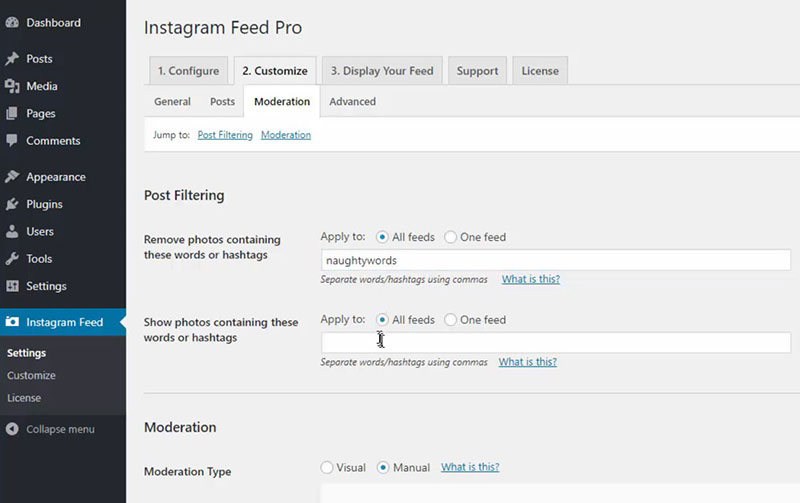800x503 pixels.
Task: Click the Posts pin icon
Action: click(12, 59)
